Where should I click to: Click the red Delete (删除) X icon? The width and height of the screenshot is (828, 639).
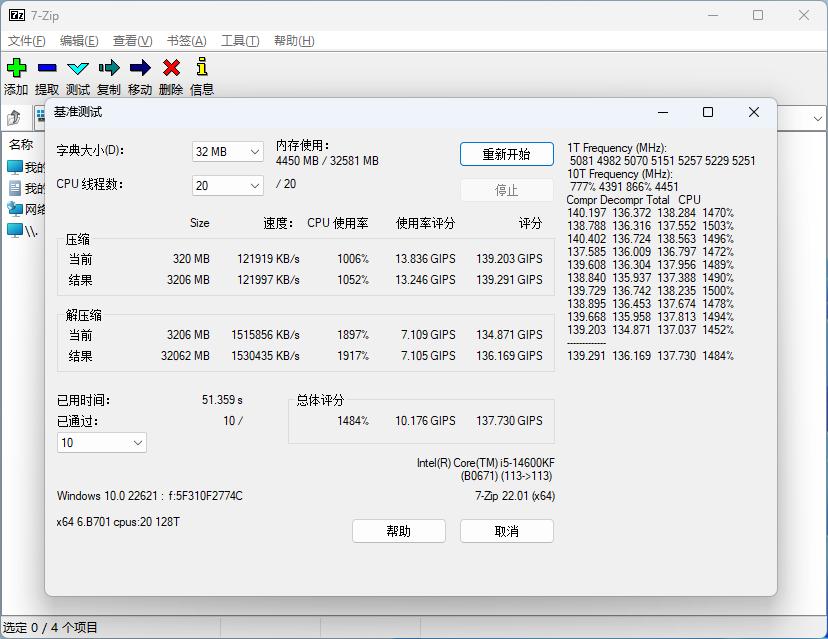tap(171, 68)
